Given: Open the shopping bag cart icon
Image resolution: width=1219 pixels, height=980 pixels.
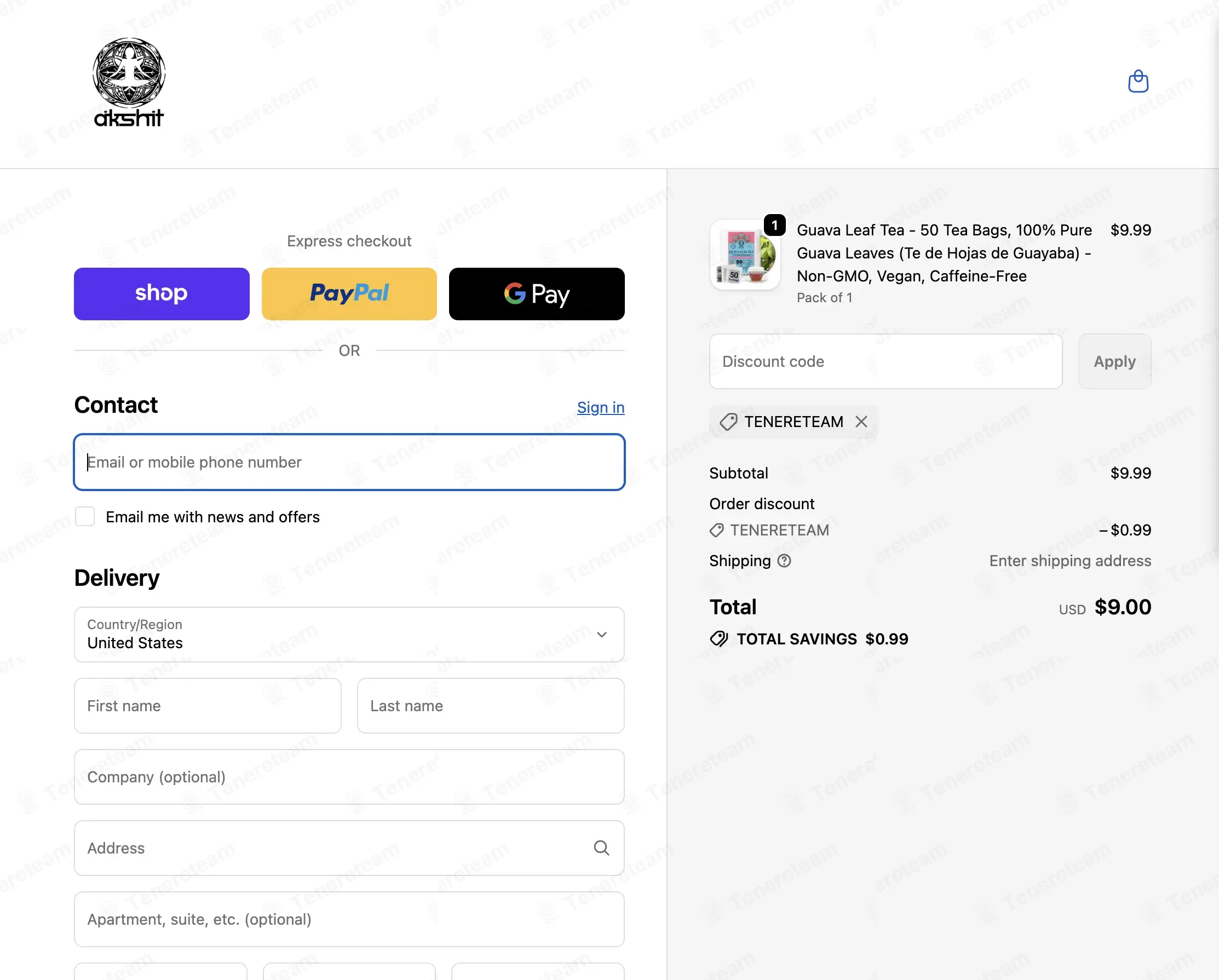Looking at the screenshot, I should tap(1137, 82).
